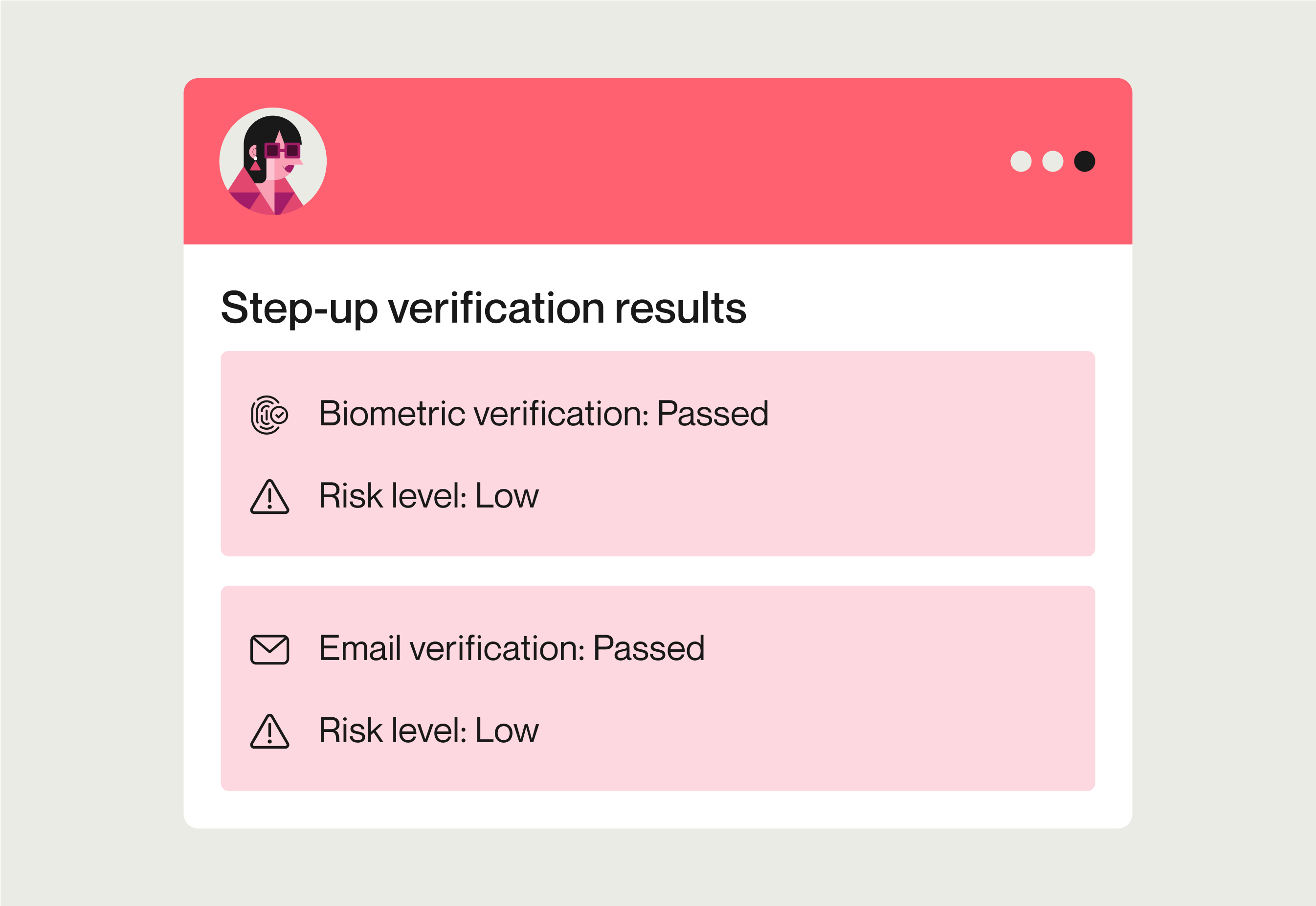Click 'Risk level: Low' under email verification
This screenshot has width=1316, height=906.
pyautogui.click(x=428, y=730)
